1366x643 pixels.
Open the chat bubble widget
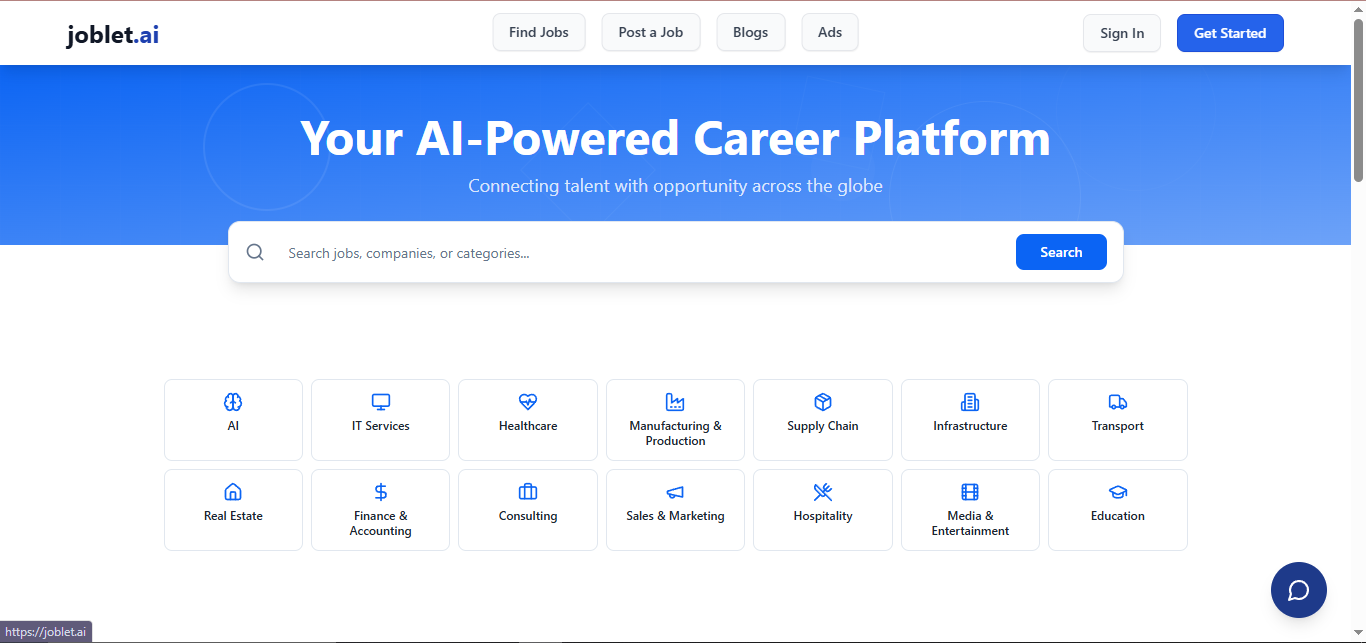click(x=1299, y=590)
